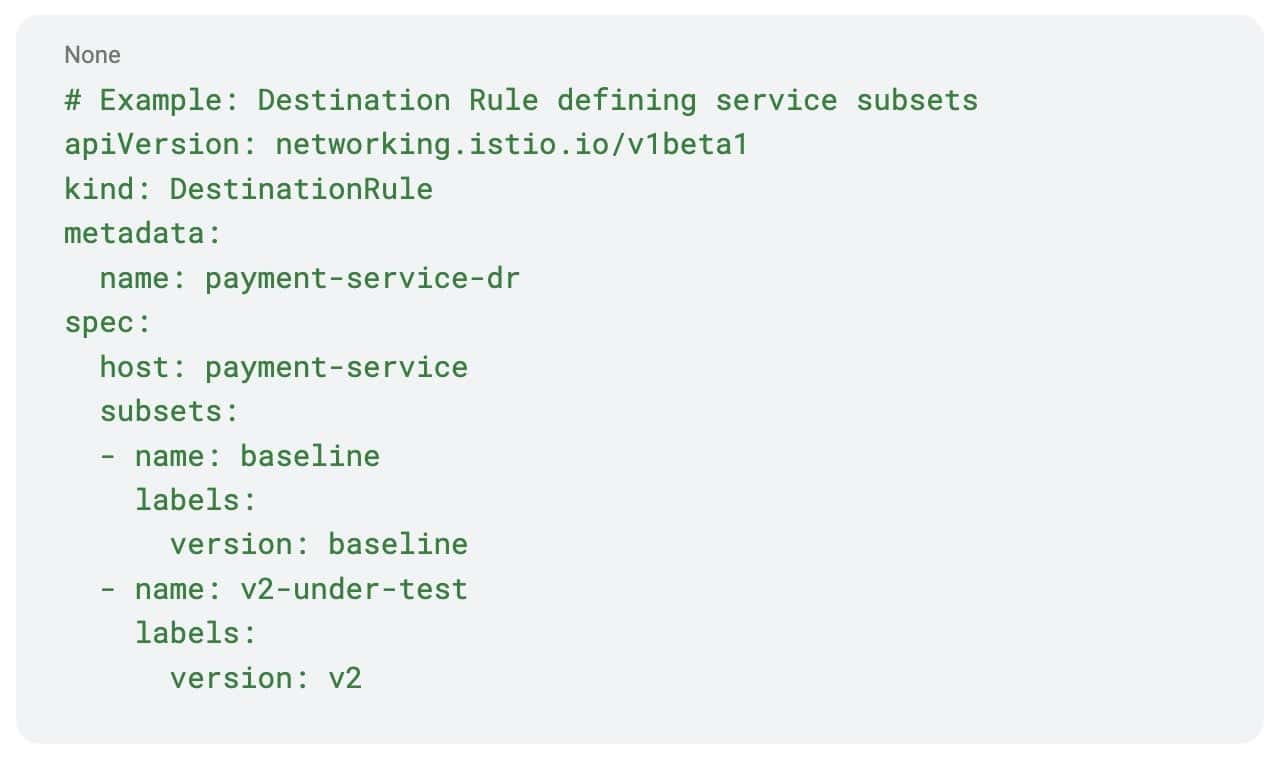
Task: Click "labels:" under the v2-under-test subset
Action: click(x=196, y=633)
